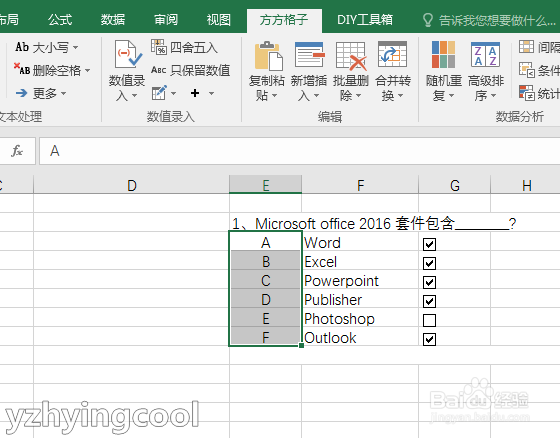Open the 数值录入 dropdown arrow
Image resolution: width=560 pixels, height=438 pixels.
click(134, 96)
